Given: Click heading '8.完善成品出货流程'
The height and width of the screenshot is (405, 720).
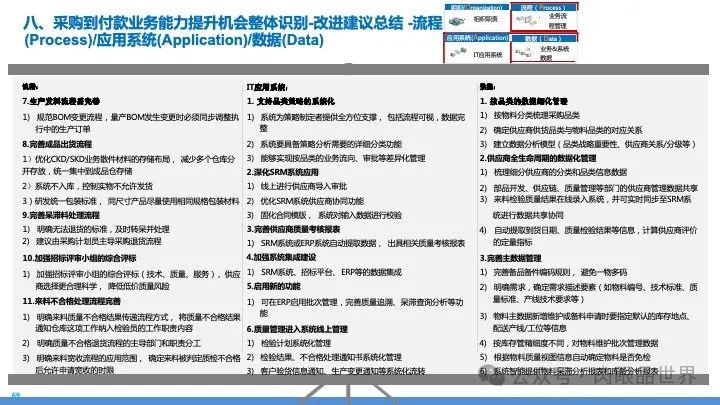Looking at the screenshot, I should click(57, 144).
